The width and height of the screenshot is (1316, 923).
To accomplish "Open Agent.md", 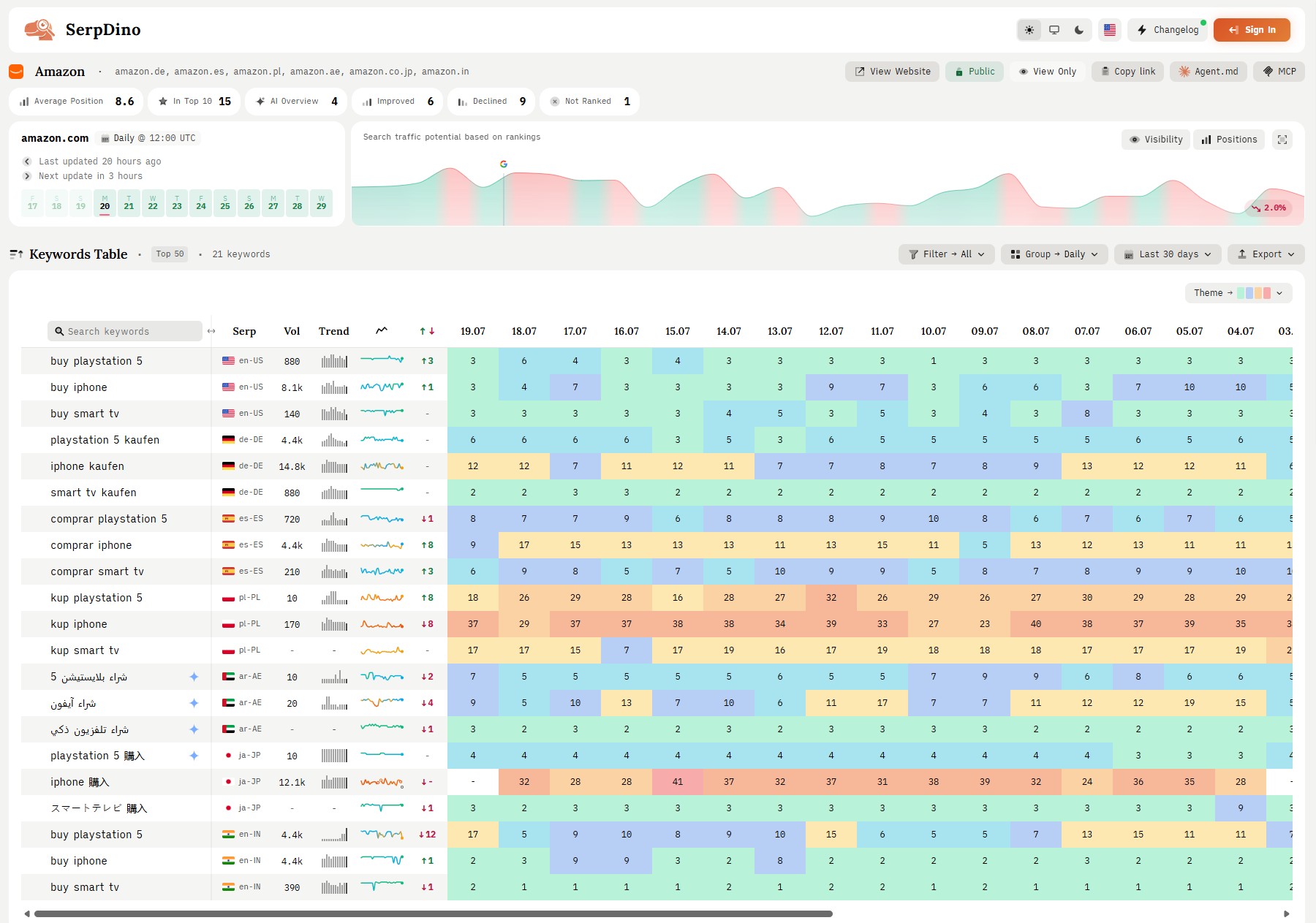I will (x=1208, y=72).
